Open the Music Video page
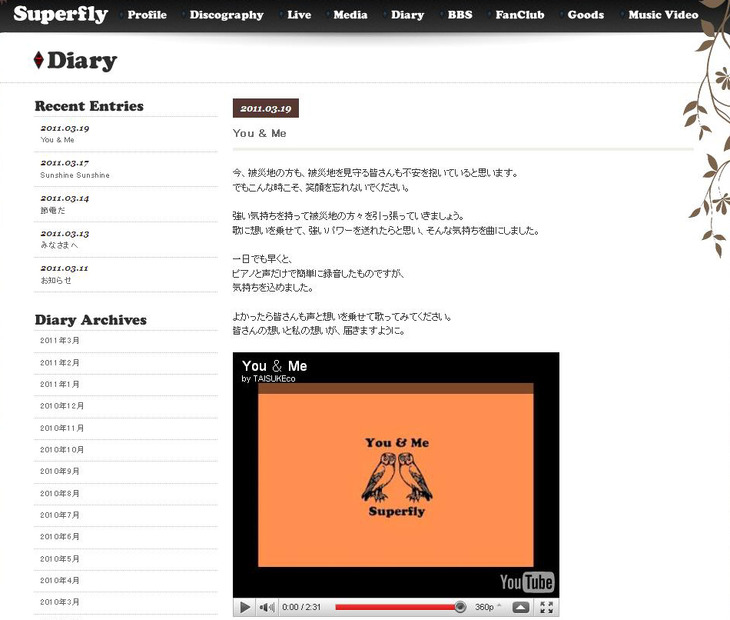 coord(663,15)
